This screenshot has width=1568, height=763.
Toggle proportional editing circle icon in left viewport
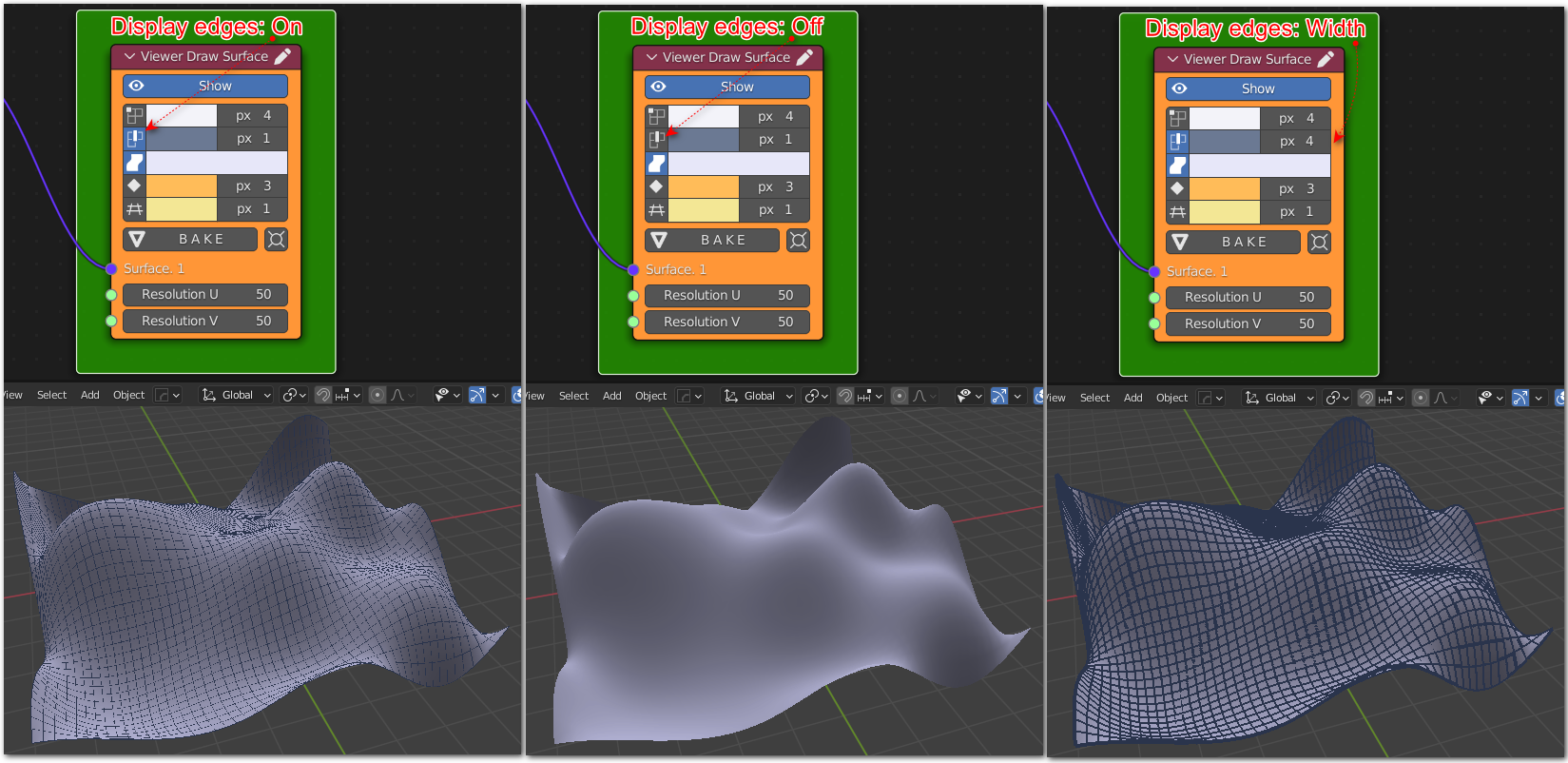[x=377, y=395]
